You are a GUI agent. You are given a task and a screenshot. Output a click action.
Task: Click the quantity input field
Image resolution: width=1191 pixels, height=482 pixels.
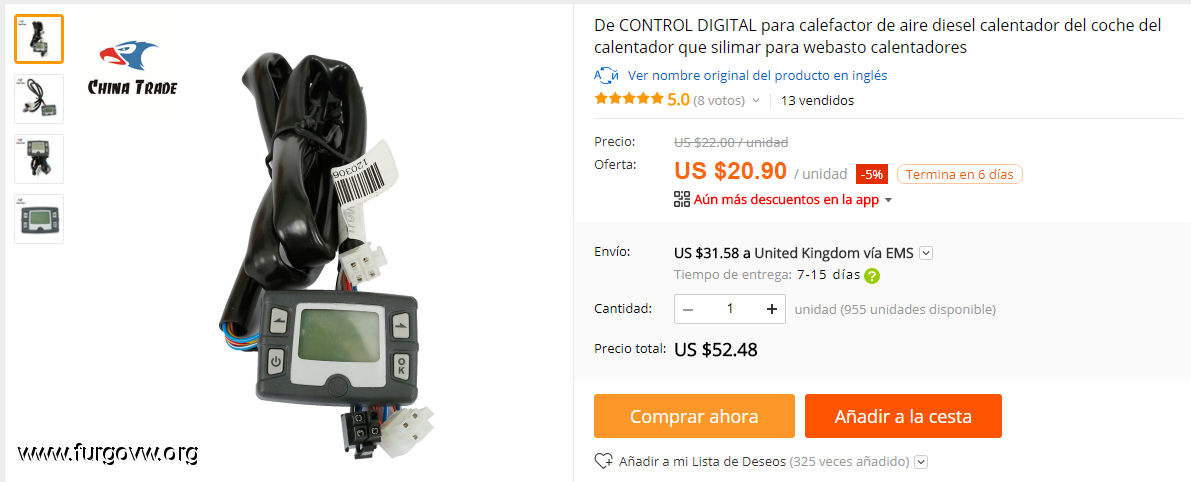[730, 309]
